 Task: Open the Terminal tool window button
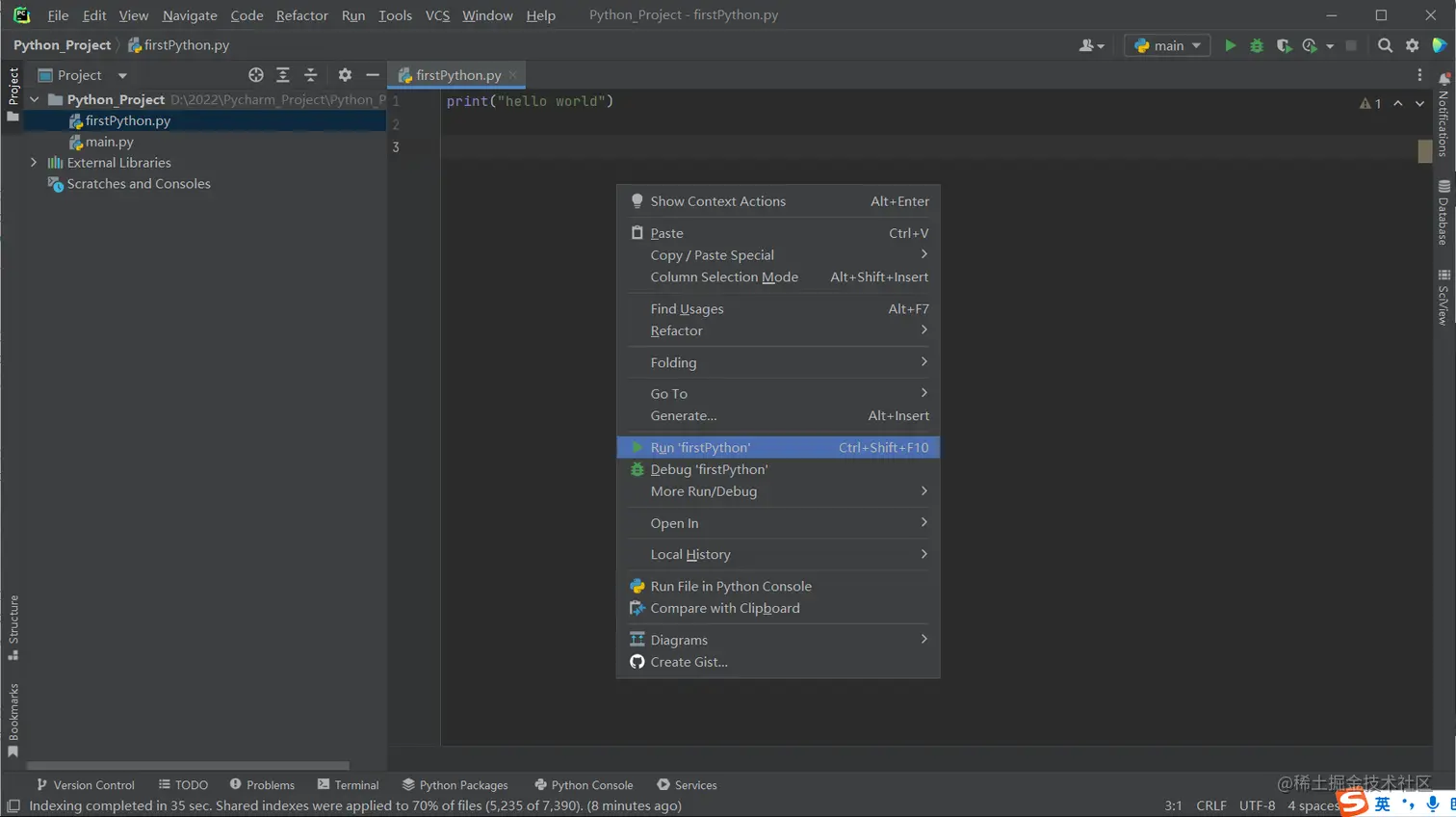point(348,785)
